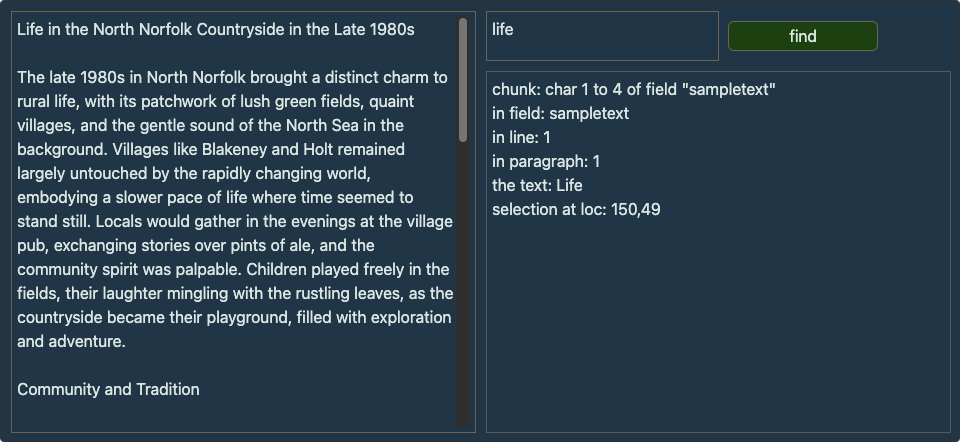Click the "Community and Tradition" heading
This screenshot has height=442, width=960.
(x=108, y=389)
